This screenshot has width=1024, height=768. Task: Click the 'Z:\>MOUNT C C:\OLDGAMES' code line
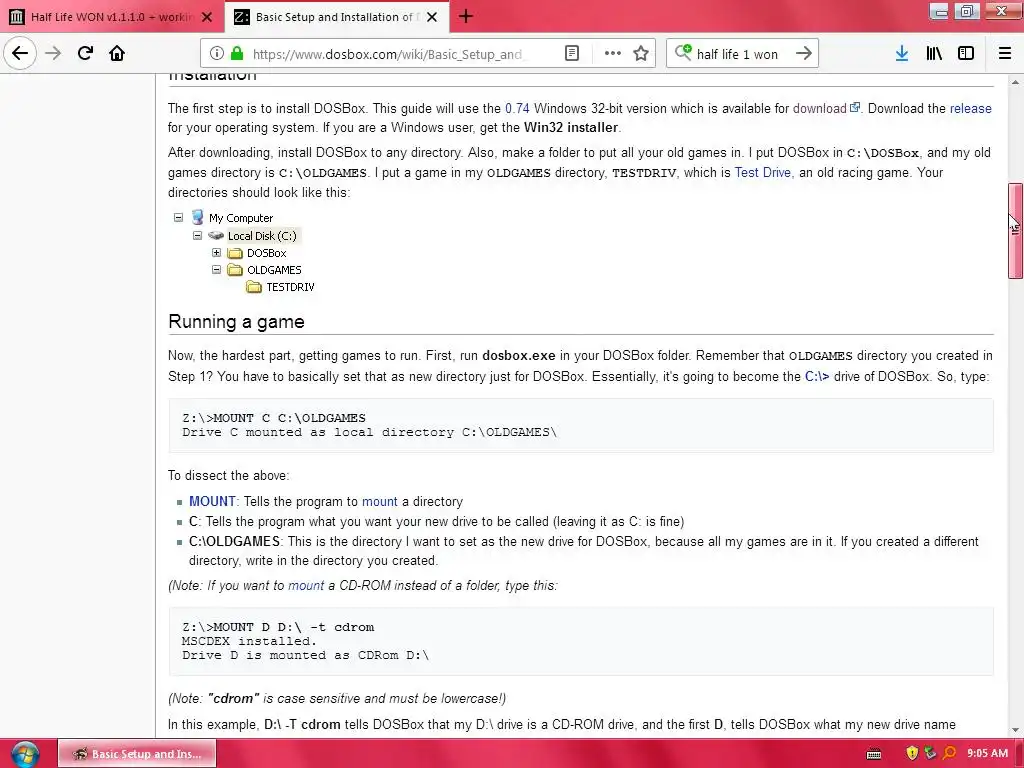click(x=274, y=418)
